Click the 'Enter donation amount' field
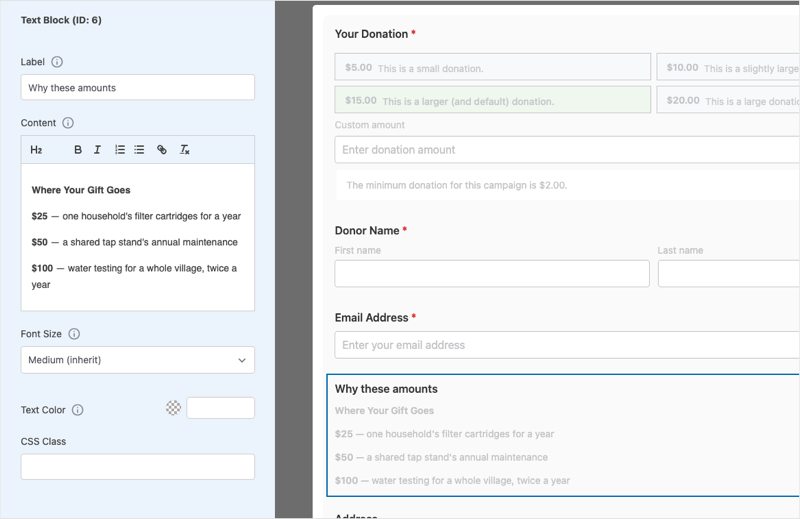Image resolution: width=800 pixels, height=519 pixels. pos(567,150)
